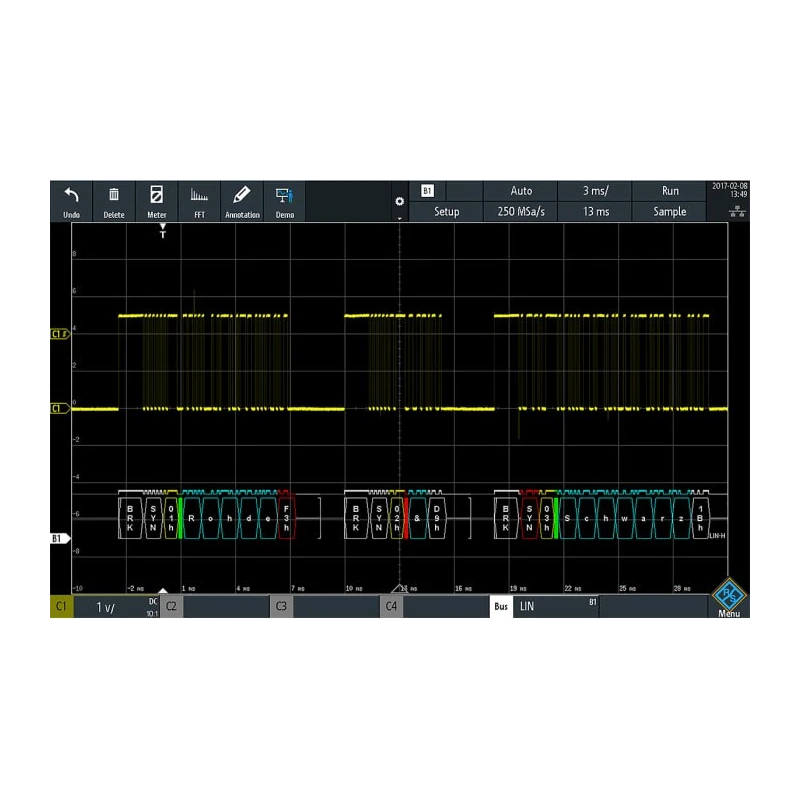Select the 02h identifier field
800x800 pixels.
(397, 518)
